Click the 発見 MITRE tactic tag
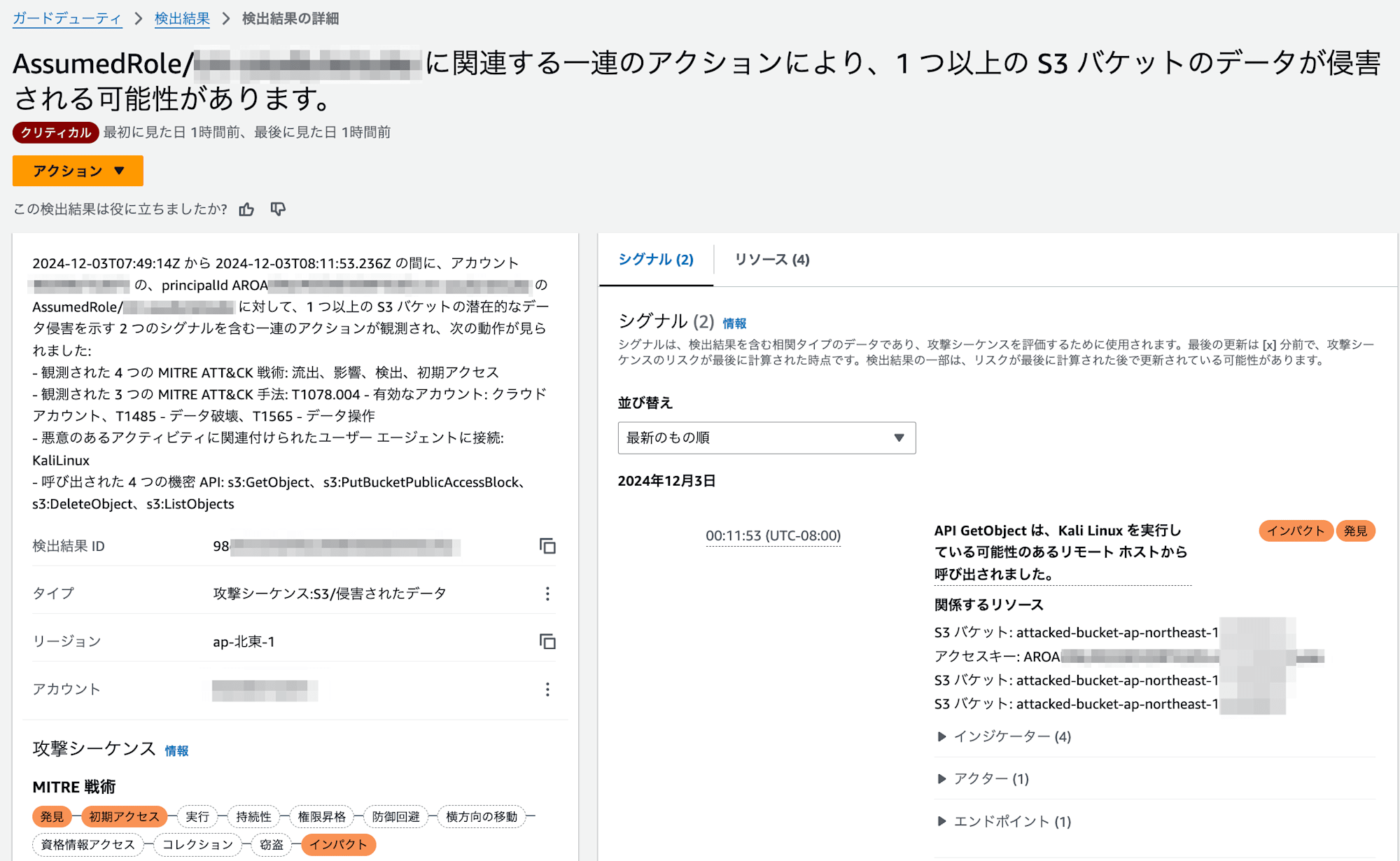 pos(52,817)
